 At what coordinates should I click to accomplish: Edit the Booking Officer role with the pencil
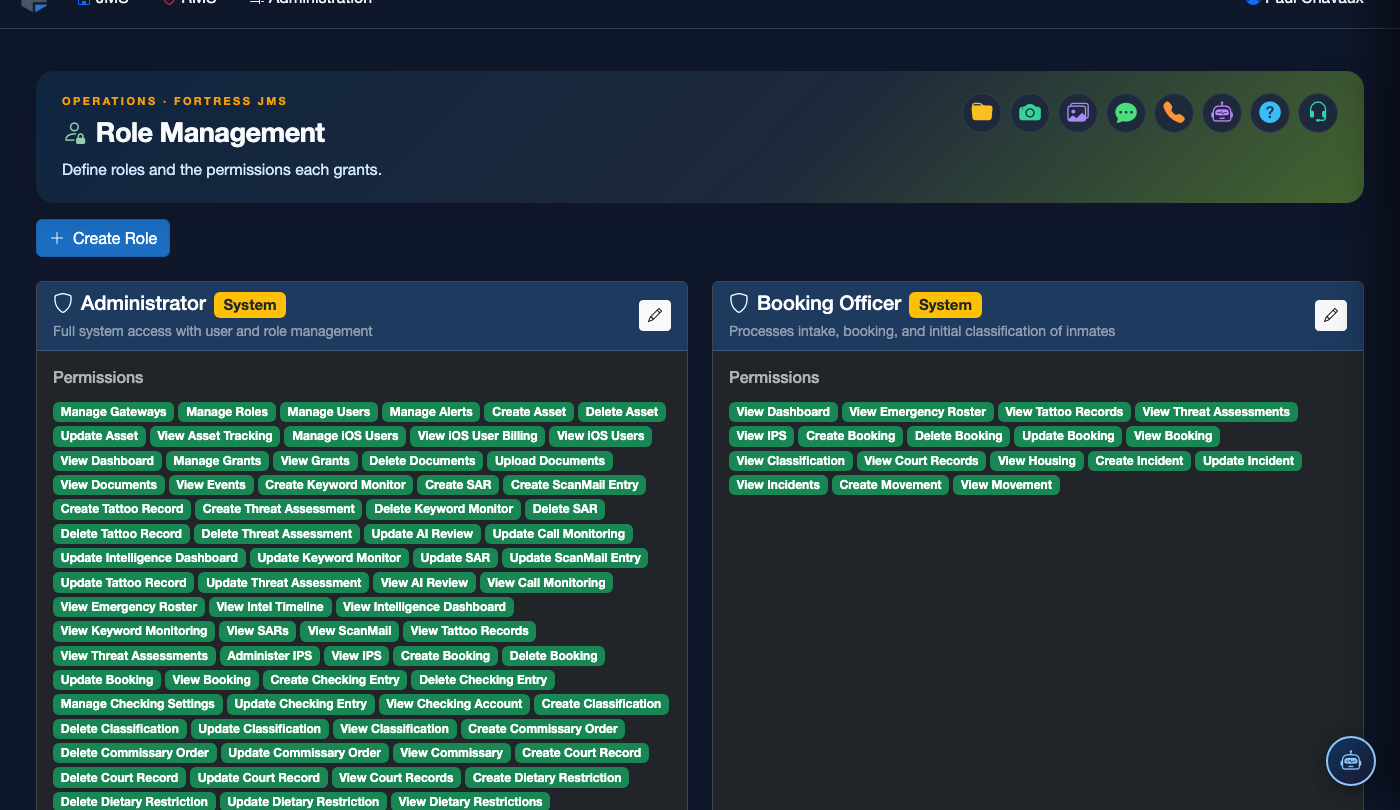coord(1331,315)
